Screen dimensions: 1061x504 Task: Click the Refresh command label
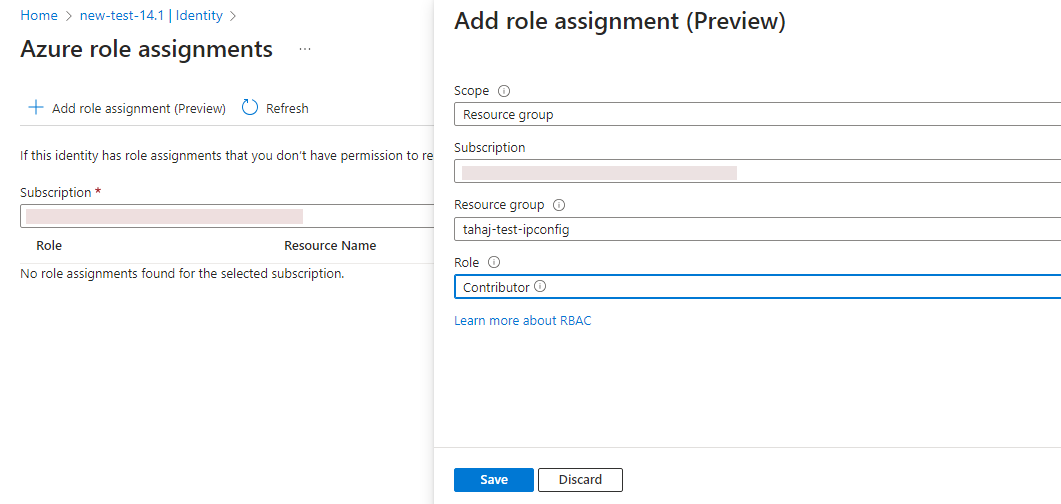click(287, 108)
